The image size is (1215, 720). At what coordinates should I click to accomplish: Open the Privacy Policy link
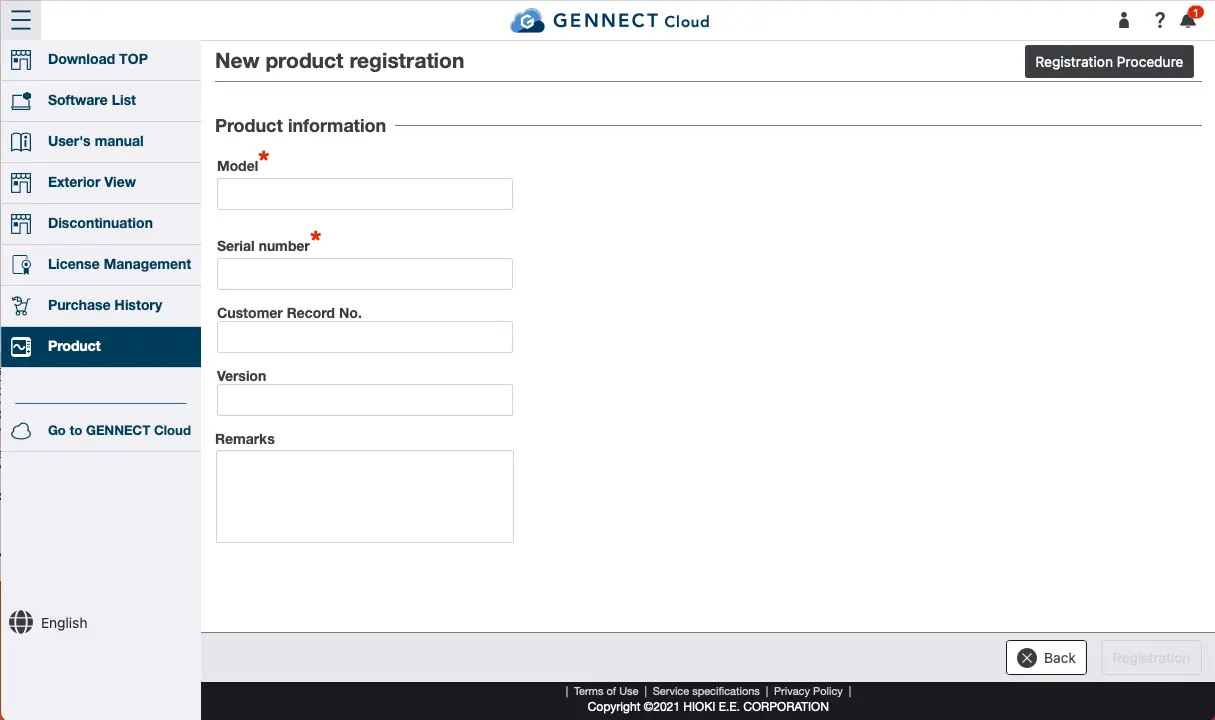pyautogui.click(x=808, y=691)
